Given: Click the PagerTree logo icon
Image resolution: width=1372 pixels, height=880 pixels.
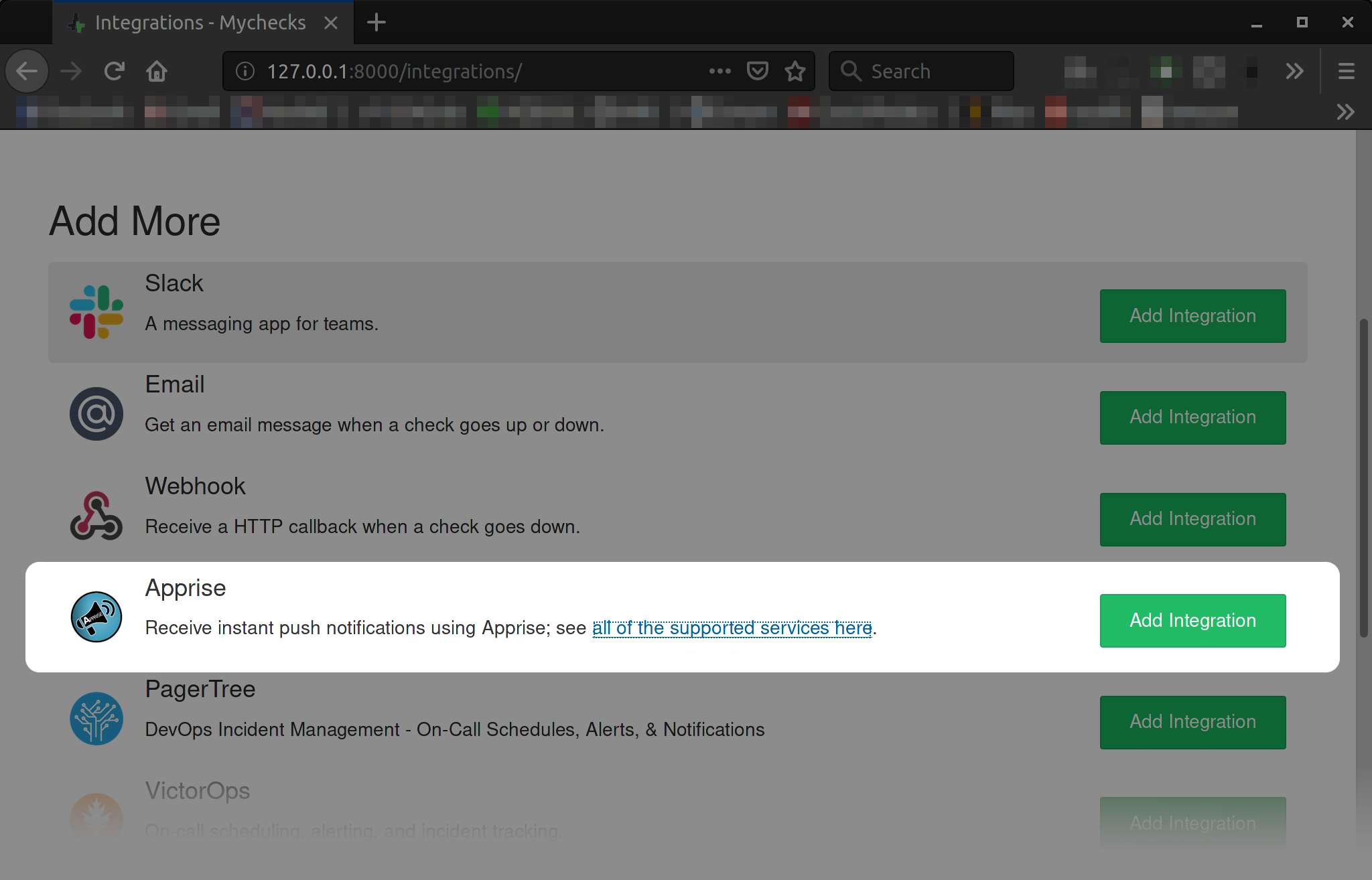Looking at the screenshot, I should click(x=96, y=719).
